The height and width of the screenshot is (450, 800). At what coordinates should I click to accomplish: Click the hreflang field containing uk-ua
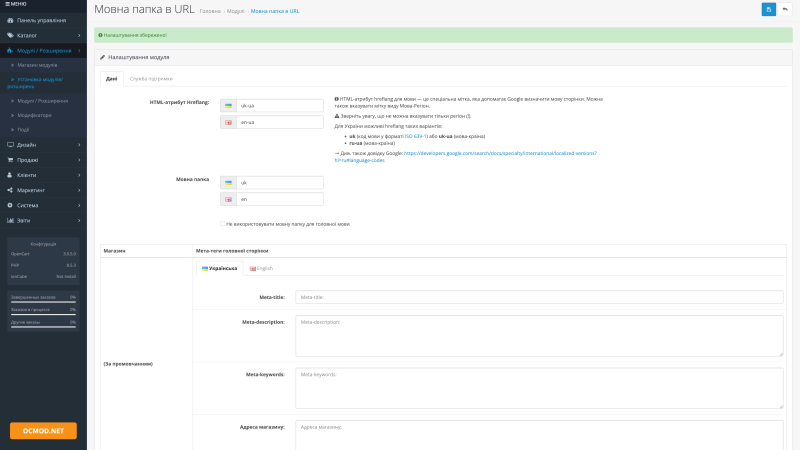tap(280, 106)
